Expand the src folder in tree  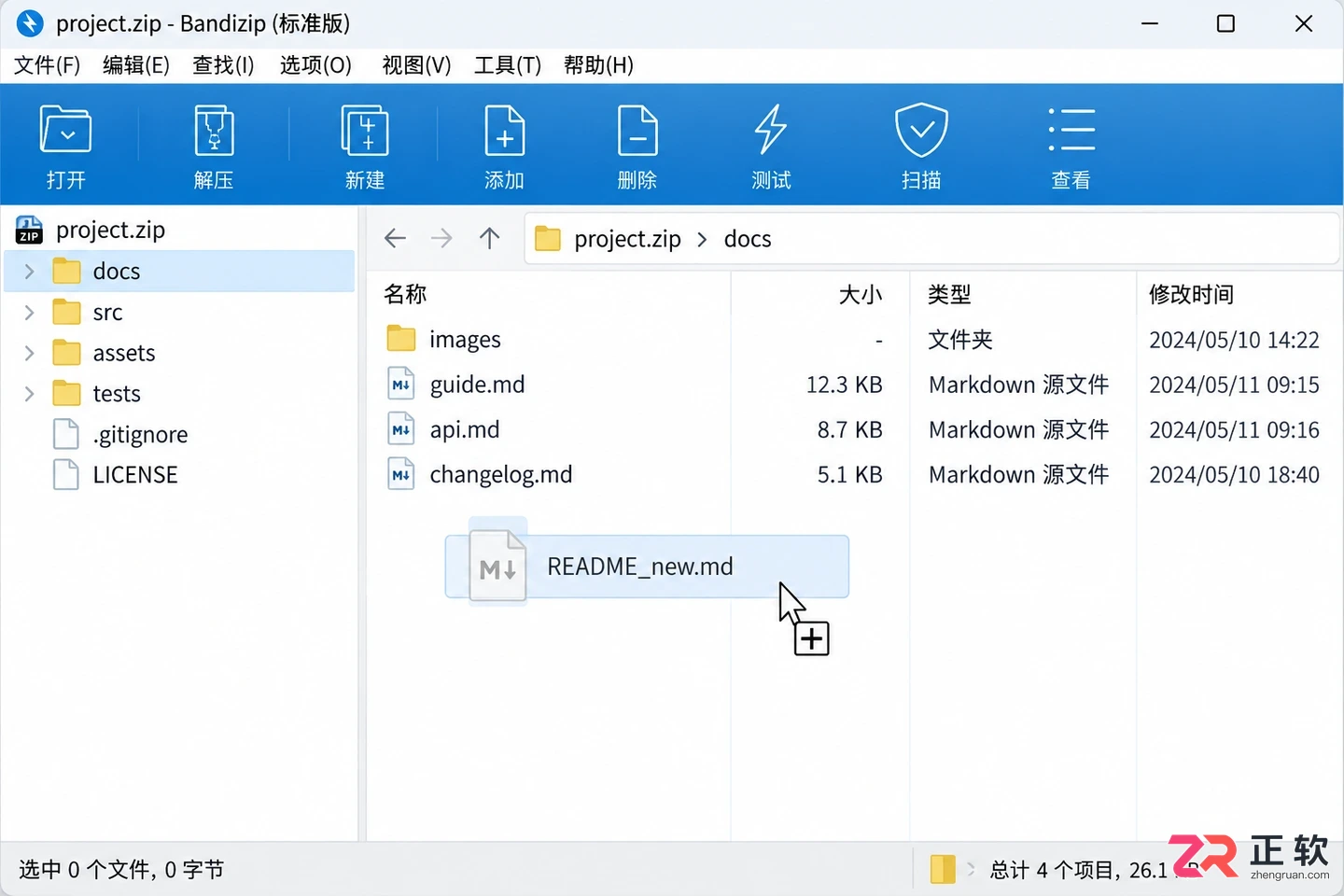(x=29, y=313)
